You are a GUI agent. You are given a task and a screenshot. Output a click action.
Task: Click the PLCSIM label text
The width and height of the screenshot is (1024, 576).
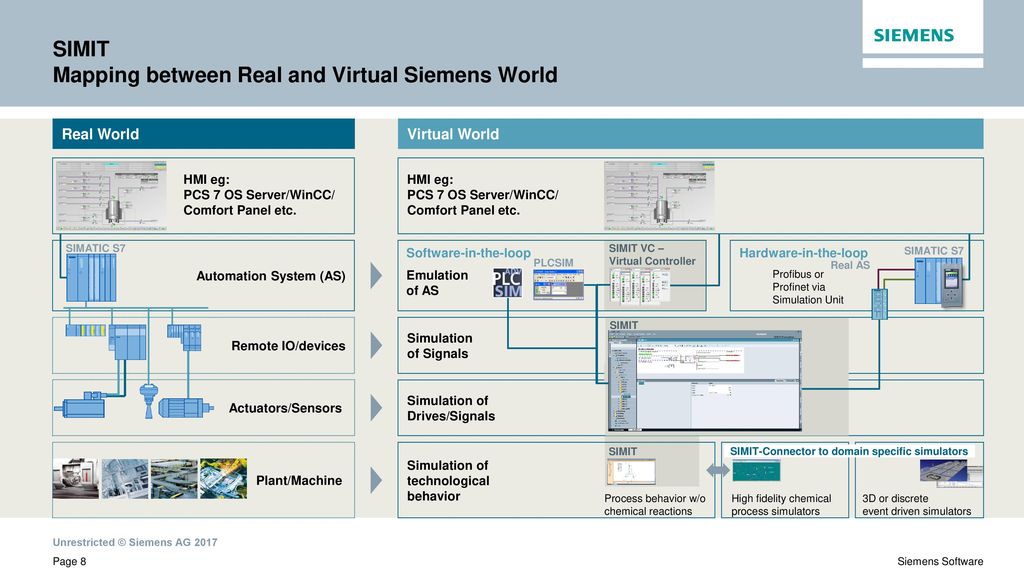click(553, 263)
